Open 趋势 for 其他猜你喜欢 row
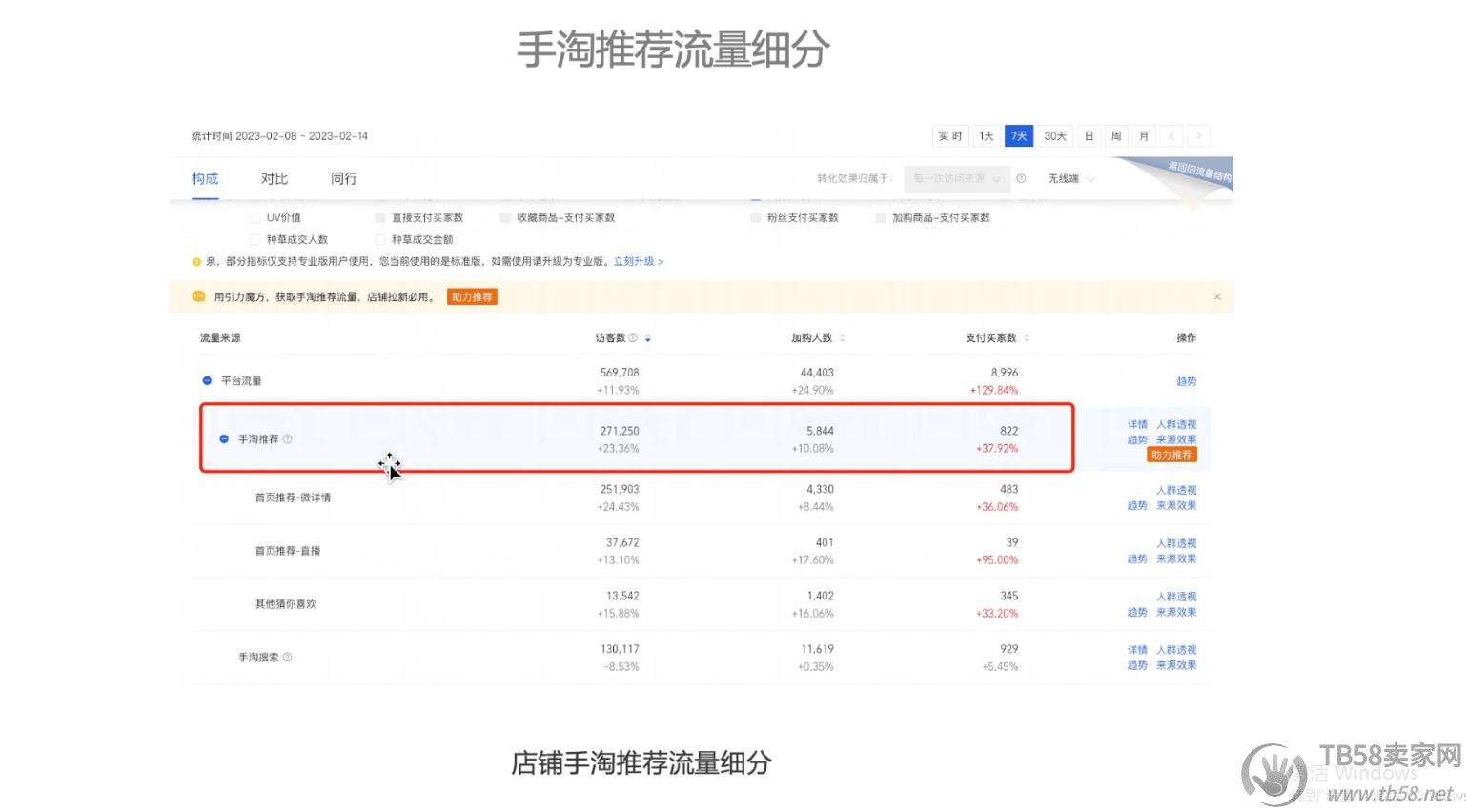Viewport: 1466px width, 812px height. click(1137, 613)
